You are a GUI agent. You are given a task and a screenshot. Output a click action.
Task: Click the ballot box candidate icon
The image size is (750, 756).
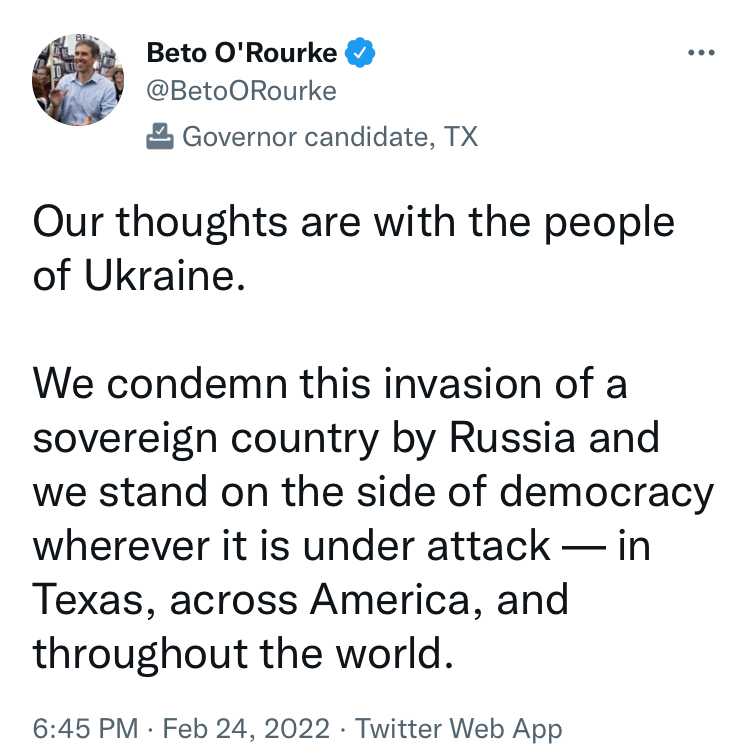160,136
